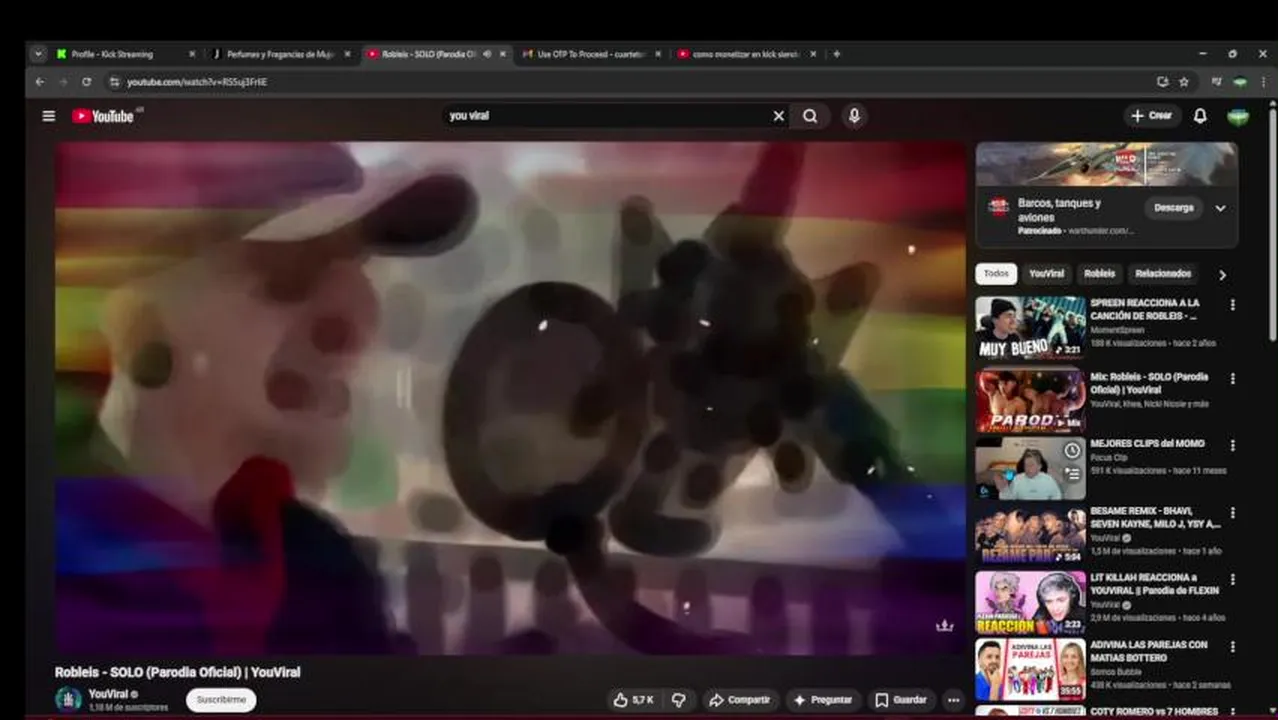Mute audio icon on Robleis tab

click(x=487, y=54)
